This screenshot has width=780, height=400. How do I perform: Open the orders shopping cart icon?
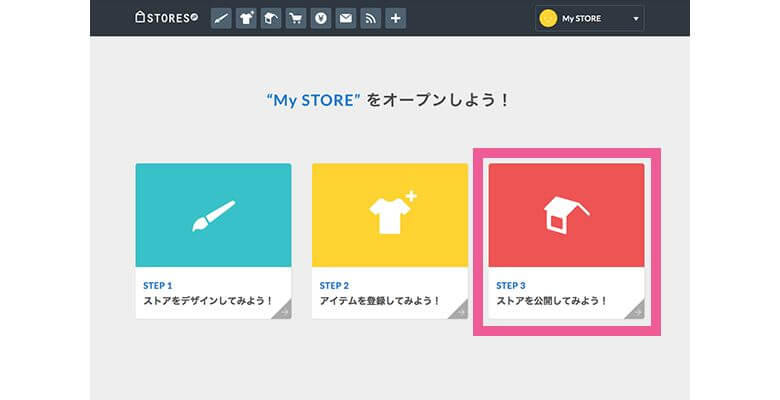click(296, 18)
